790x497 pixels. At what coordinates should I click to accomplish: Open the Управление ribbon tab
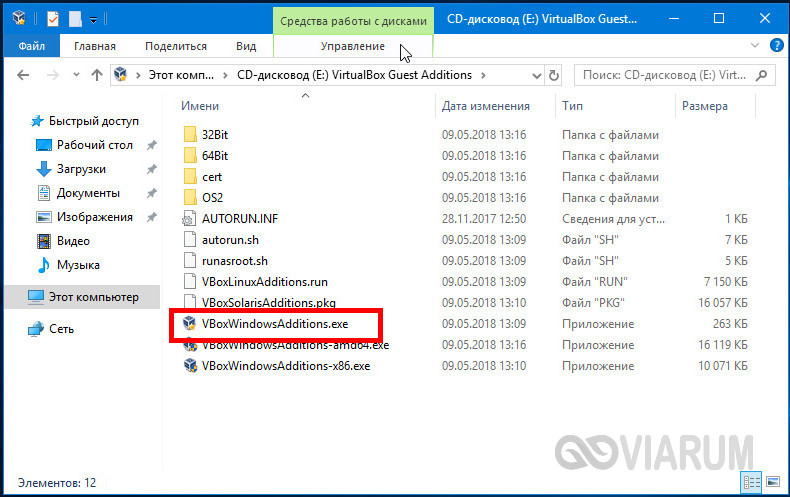click(353, 46)
